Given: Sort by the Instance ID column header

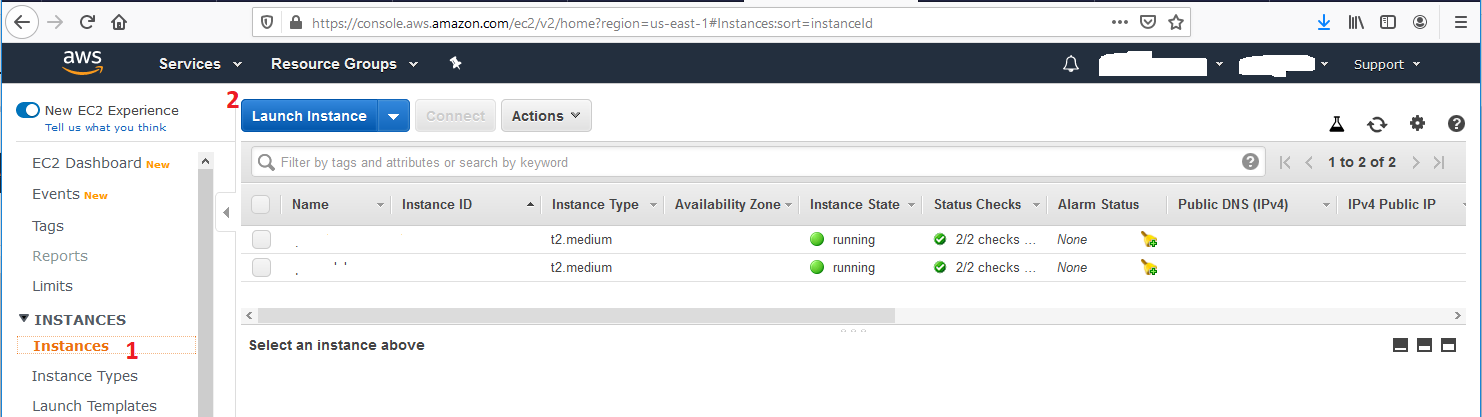Looking at the screenshot, I should 437,204.
